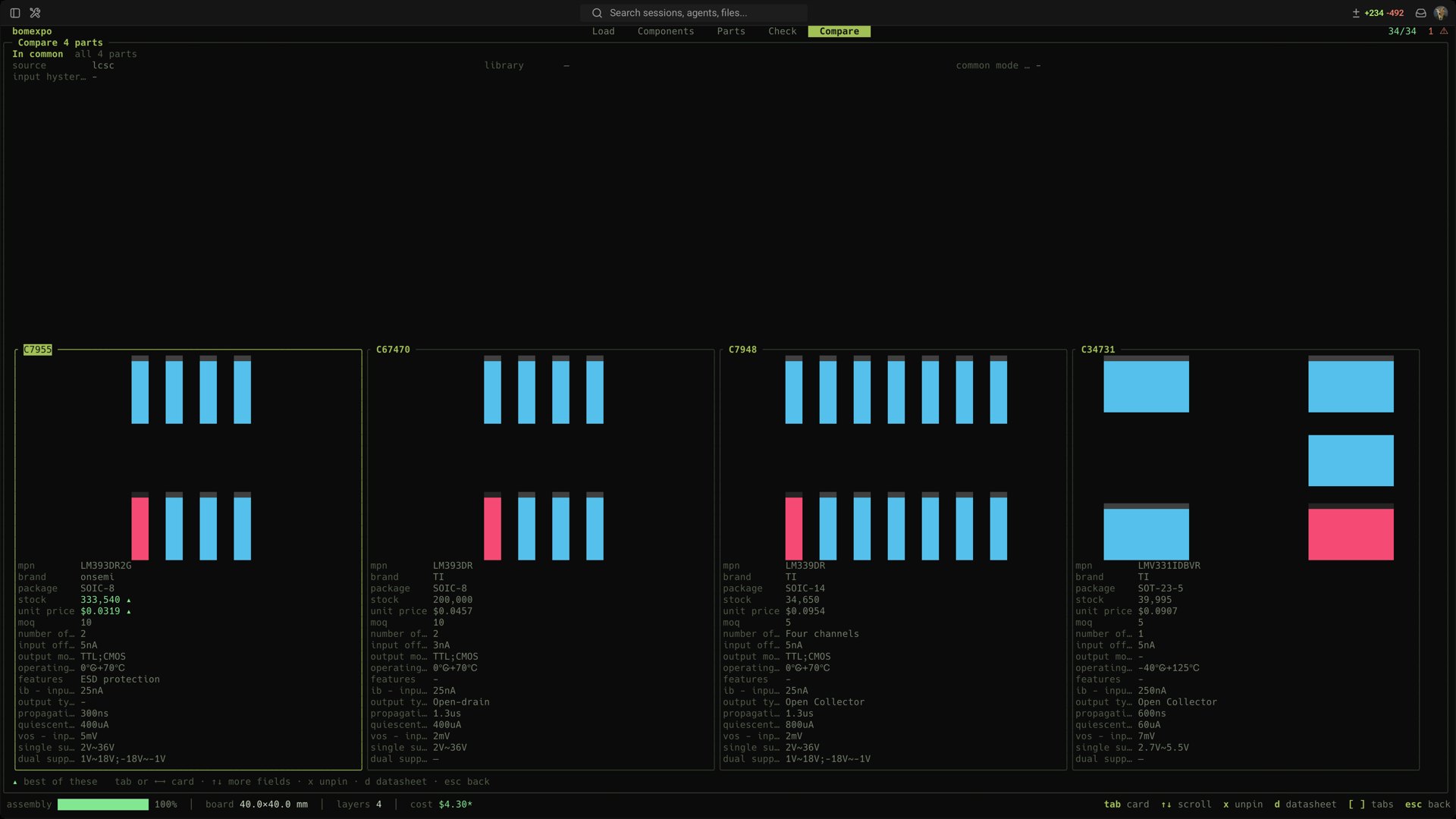
Task: Click the pink pin-1 pad in C34731 footprint
Action: point(1351,534)
